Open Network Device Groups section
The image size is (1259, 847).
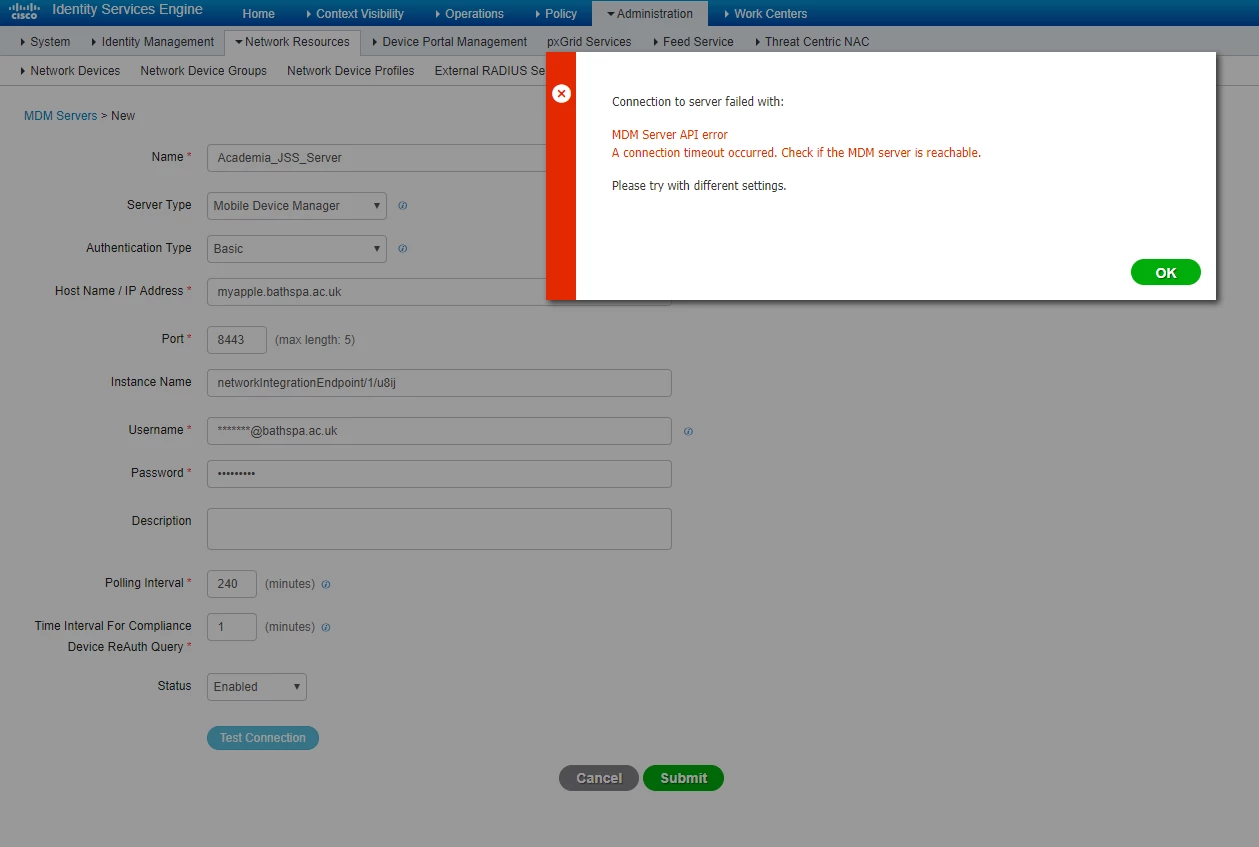click(204, 71)
